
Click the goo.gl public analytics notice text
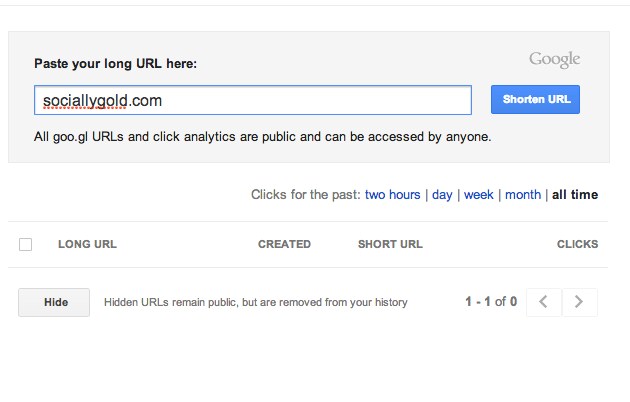point(262,137)
